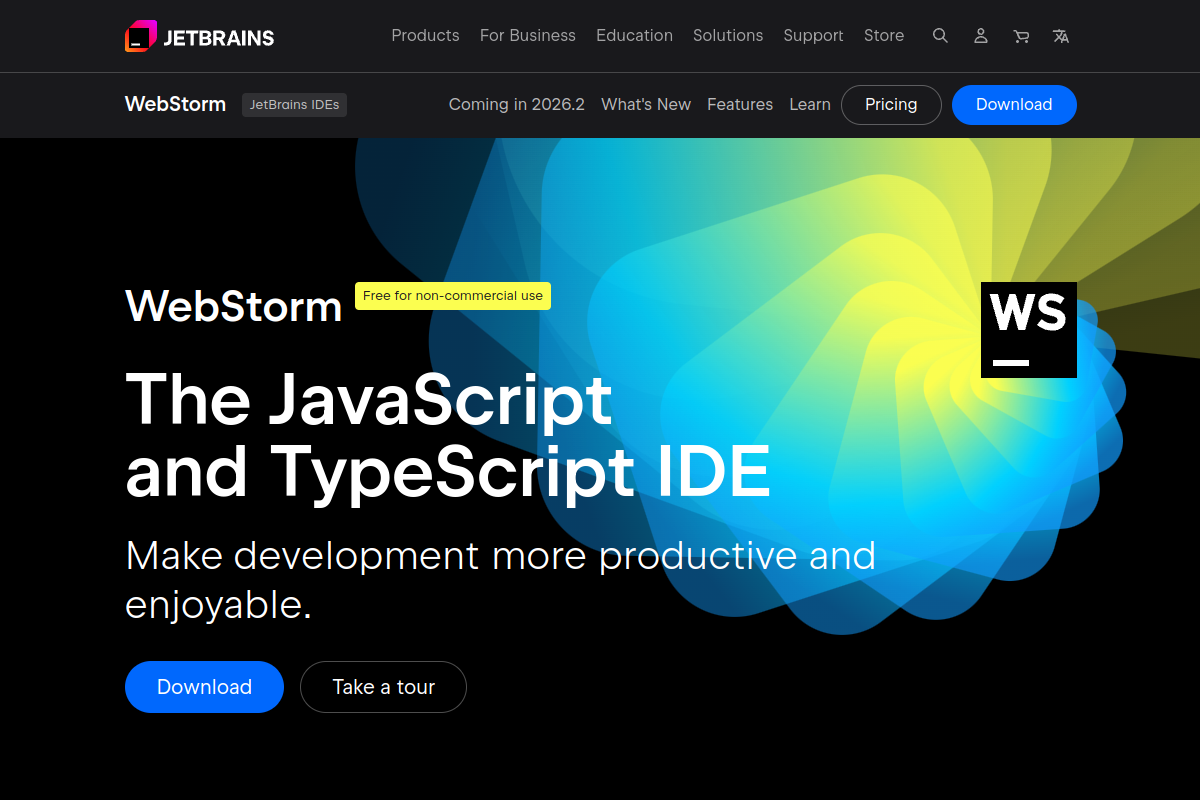Screen dimensions: 1200x800
Task: Open the shopping cart icon
Action: [1021, 36]
